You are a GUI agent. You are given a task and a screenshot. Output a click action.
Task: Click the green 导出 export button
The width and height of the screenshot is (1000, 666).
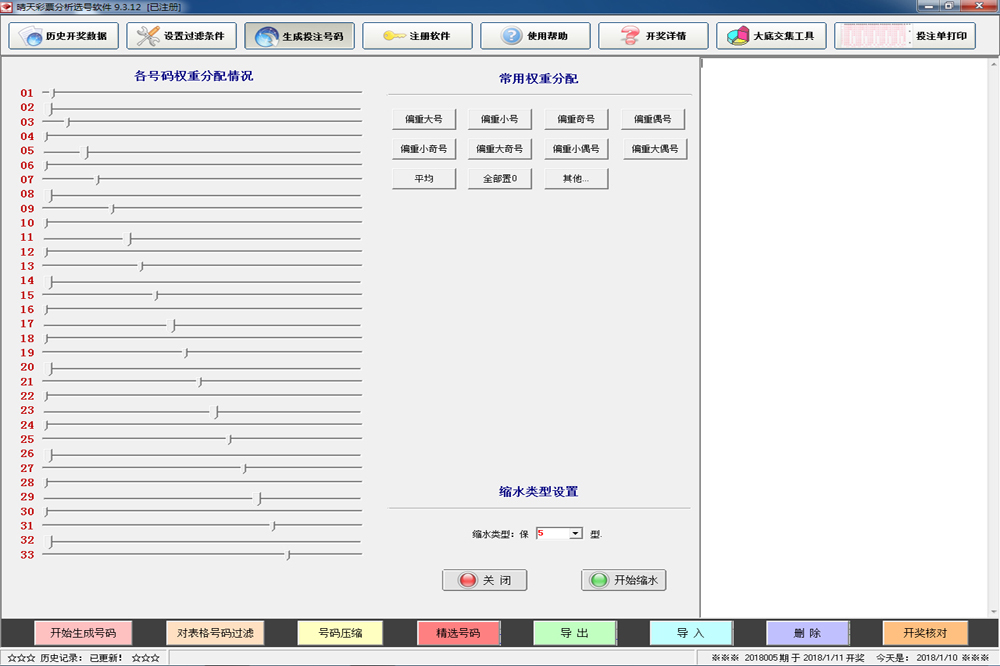[x=575, y=633]
